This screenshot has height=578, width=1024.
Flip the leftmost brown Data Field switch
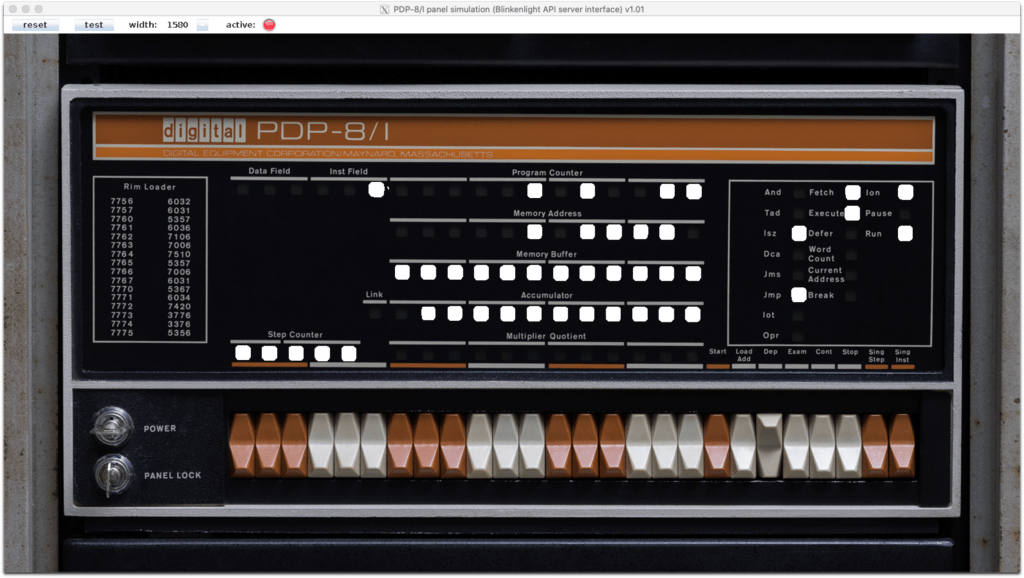(242, 445)
